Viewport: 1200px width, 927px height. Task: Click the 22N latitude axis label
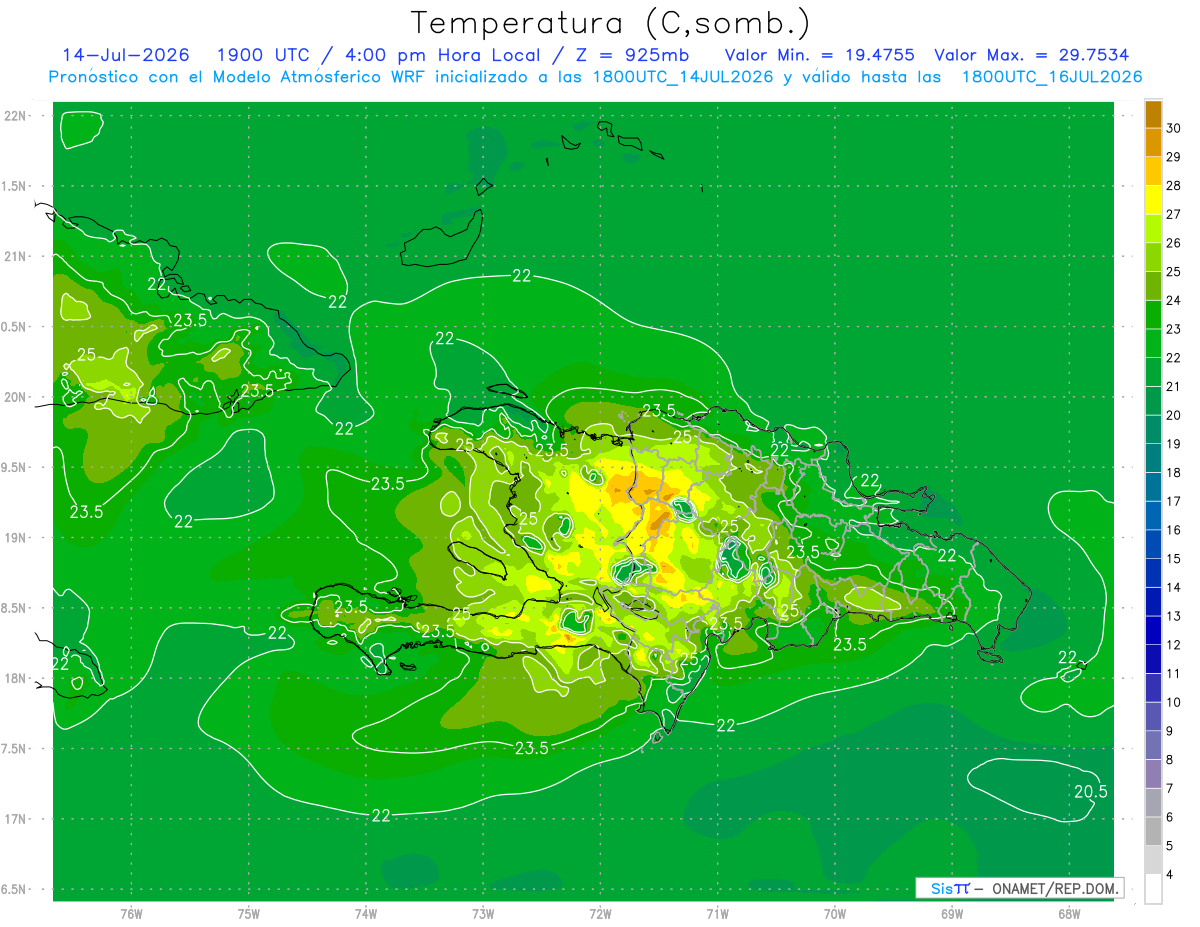point(16,116)
